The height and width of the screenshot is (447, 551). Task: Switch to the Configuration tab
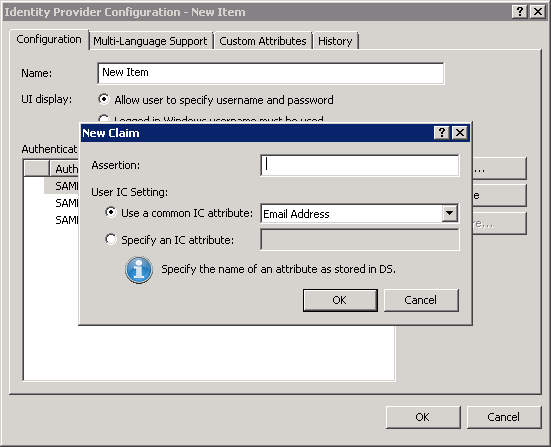coord(49,39)
